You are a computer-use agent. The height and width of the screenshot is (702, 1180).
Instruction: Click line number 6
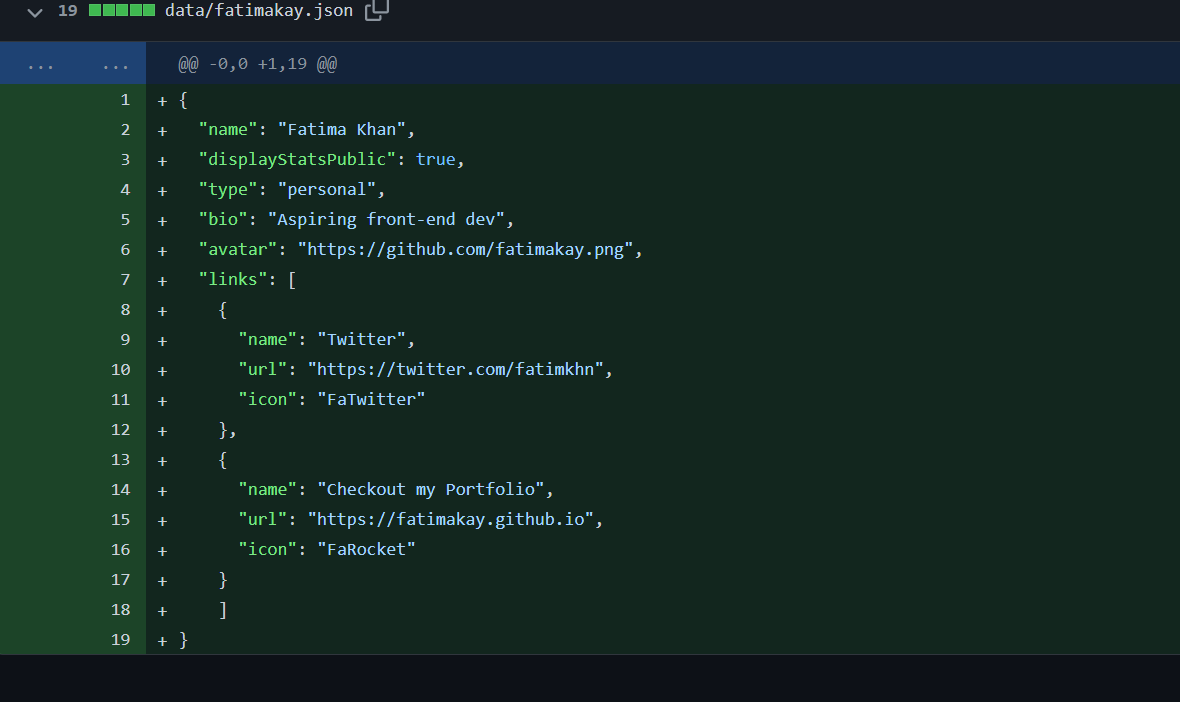click(125, 251)
